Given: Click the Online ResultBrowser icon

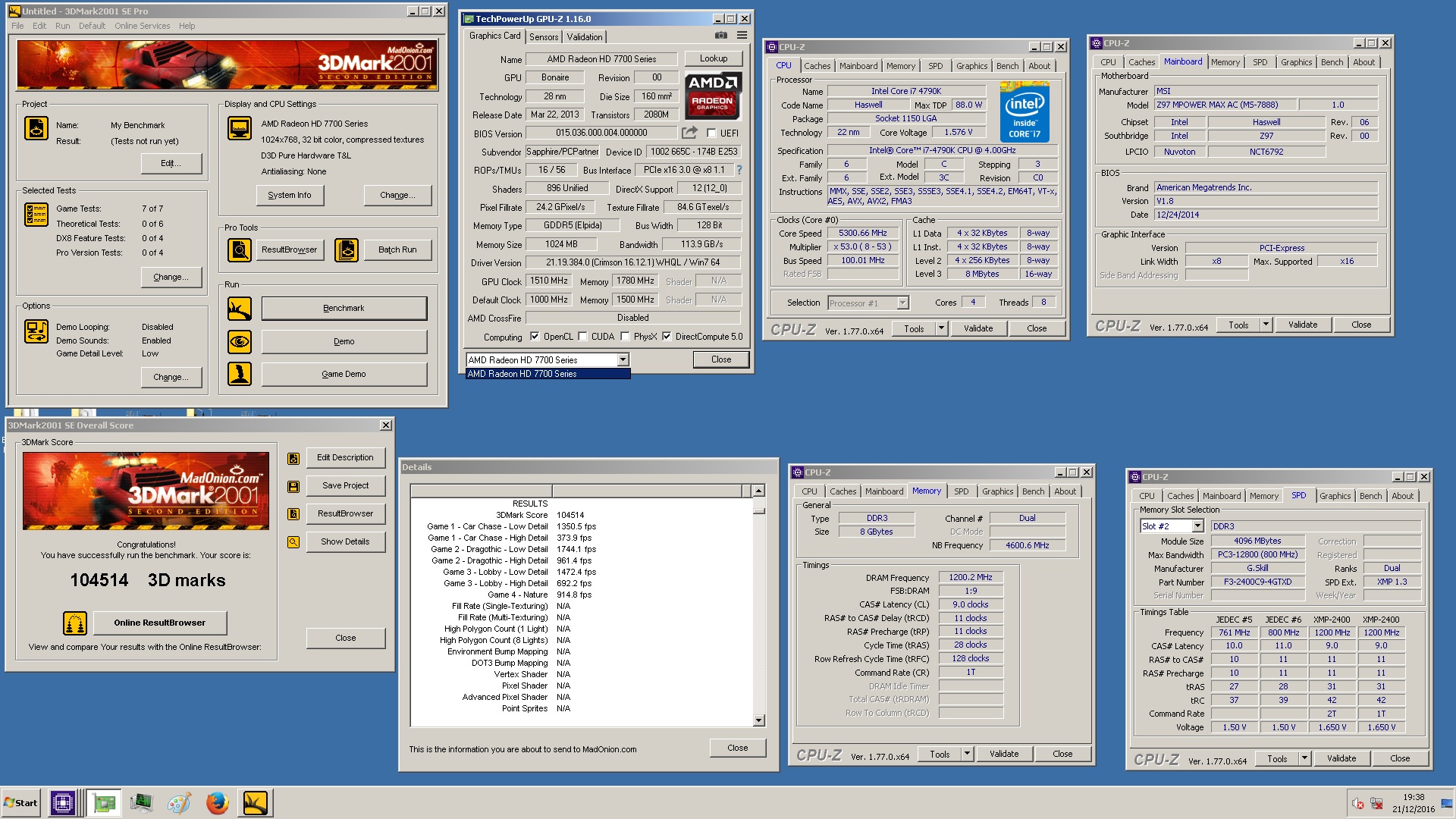Looking at the screenshot, I should (x=75, y=623).
